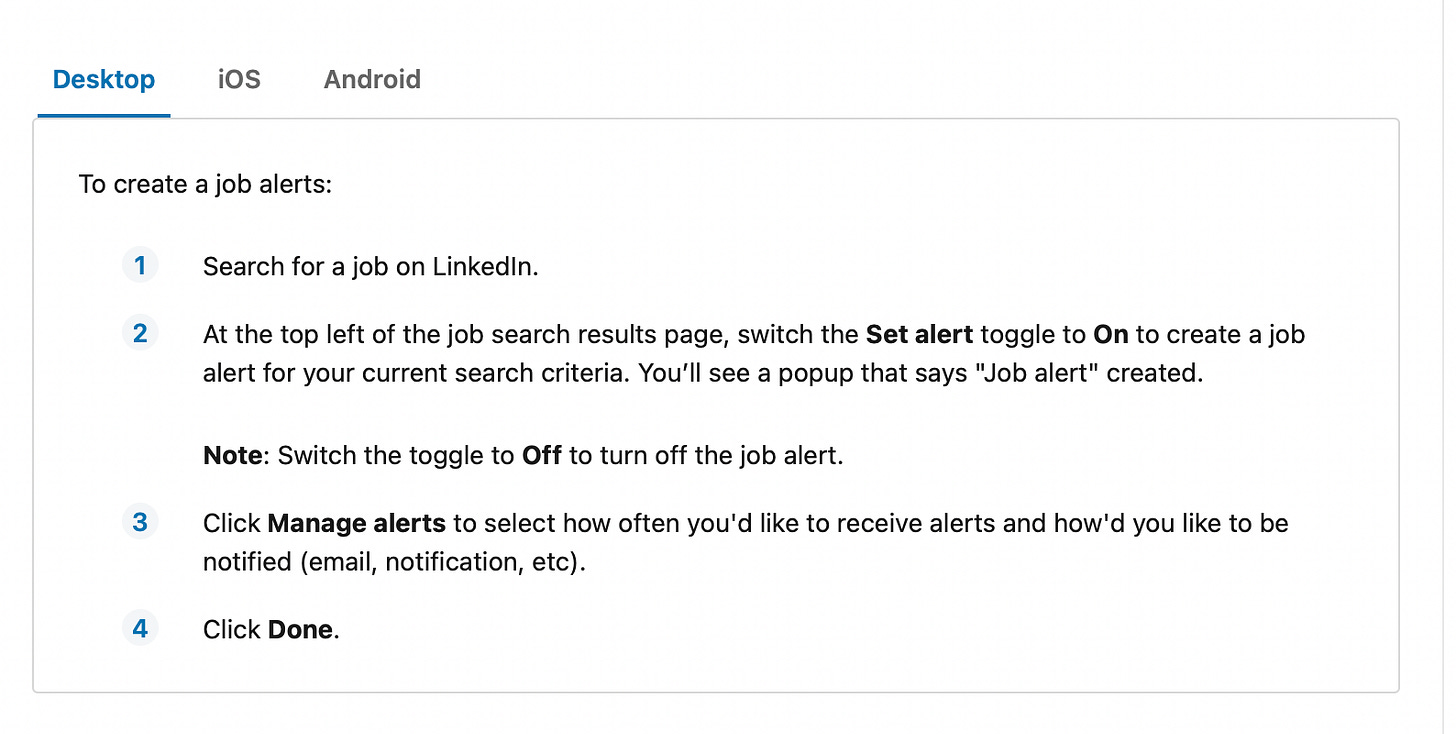Screen dimensions: 1456x734
Task: Click the bold "Done" text
Action: (300, 630)
